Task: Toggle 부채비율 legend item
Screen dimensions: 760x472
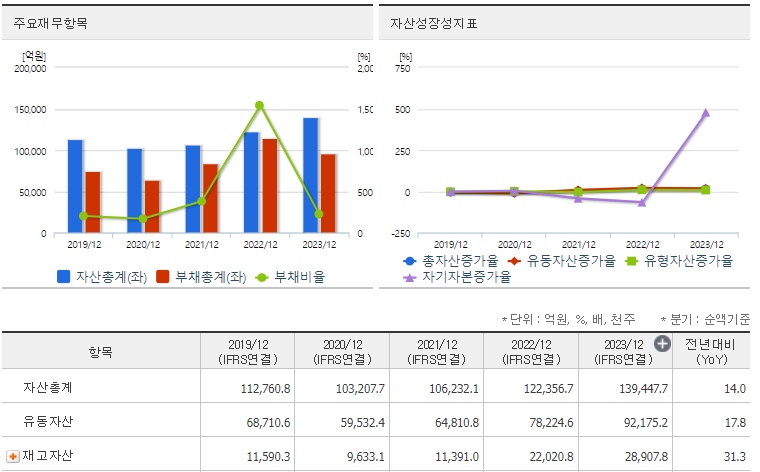Action: pyautogui.click(x=290, y=277)
